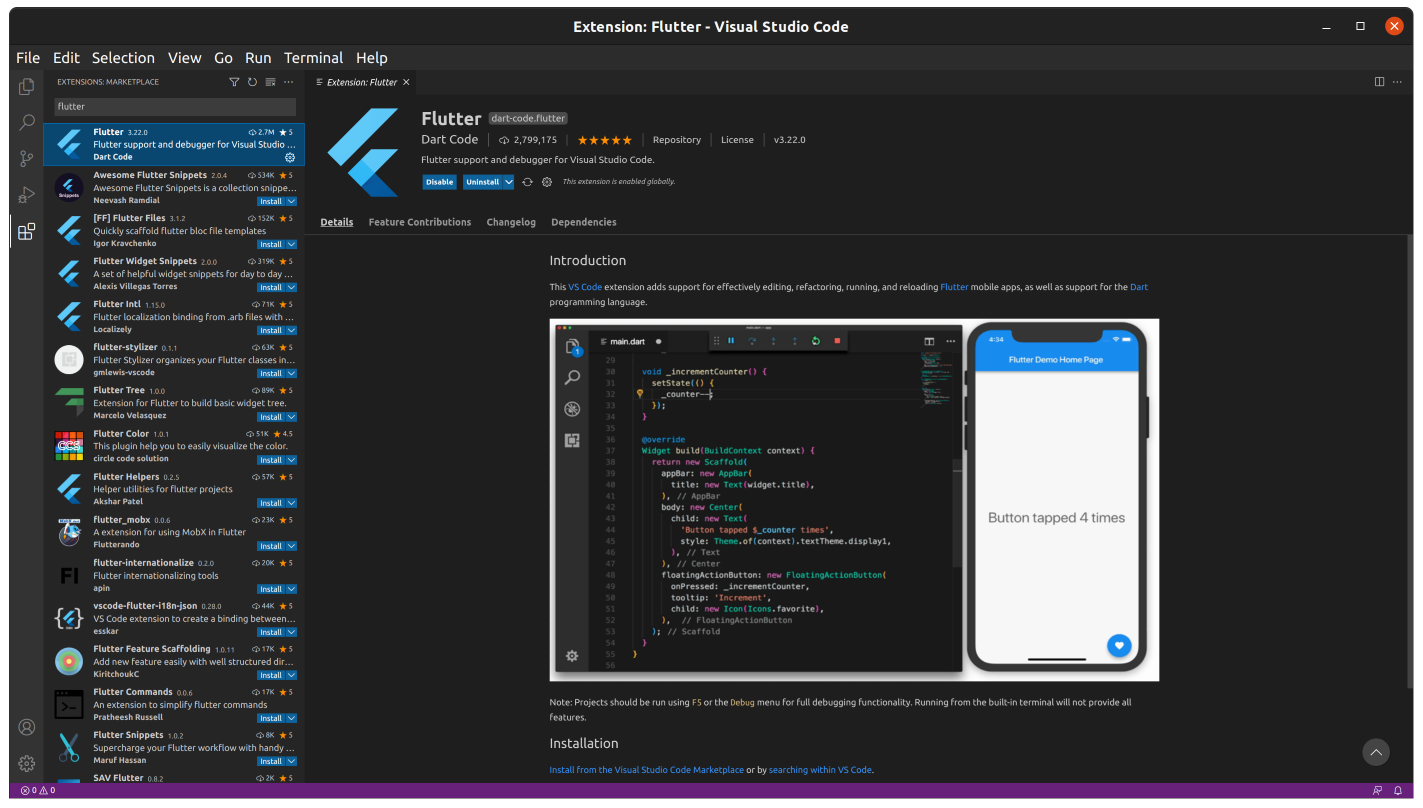The width and height of the screenshot is (1423, 808).
Task: Click the Flutter Tree extension icon
Action: pos(69,402)
